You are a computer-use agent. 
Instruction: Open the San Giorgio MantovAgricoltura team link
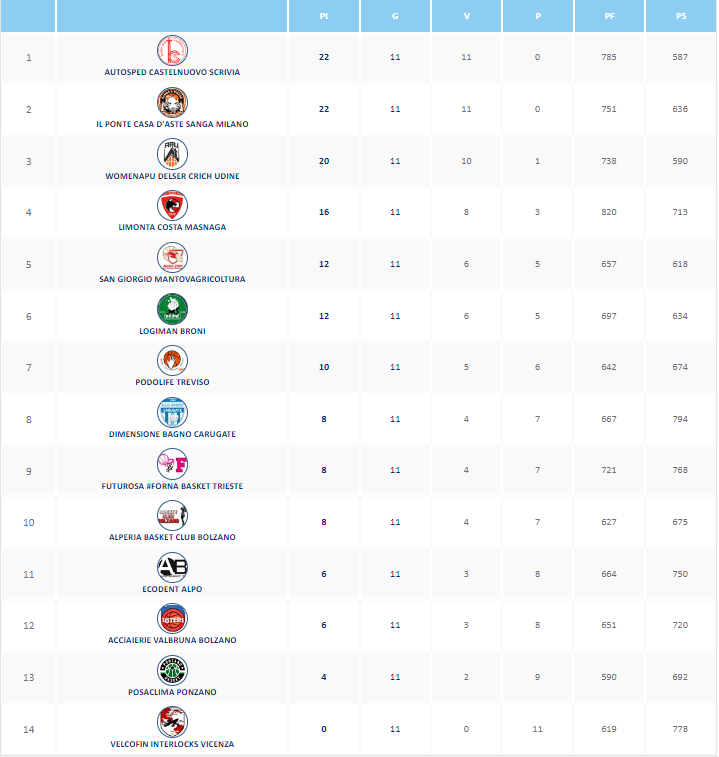point(172,279)
